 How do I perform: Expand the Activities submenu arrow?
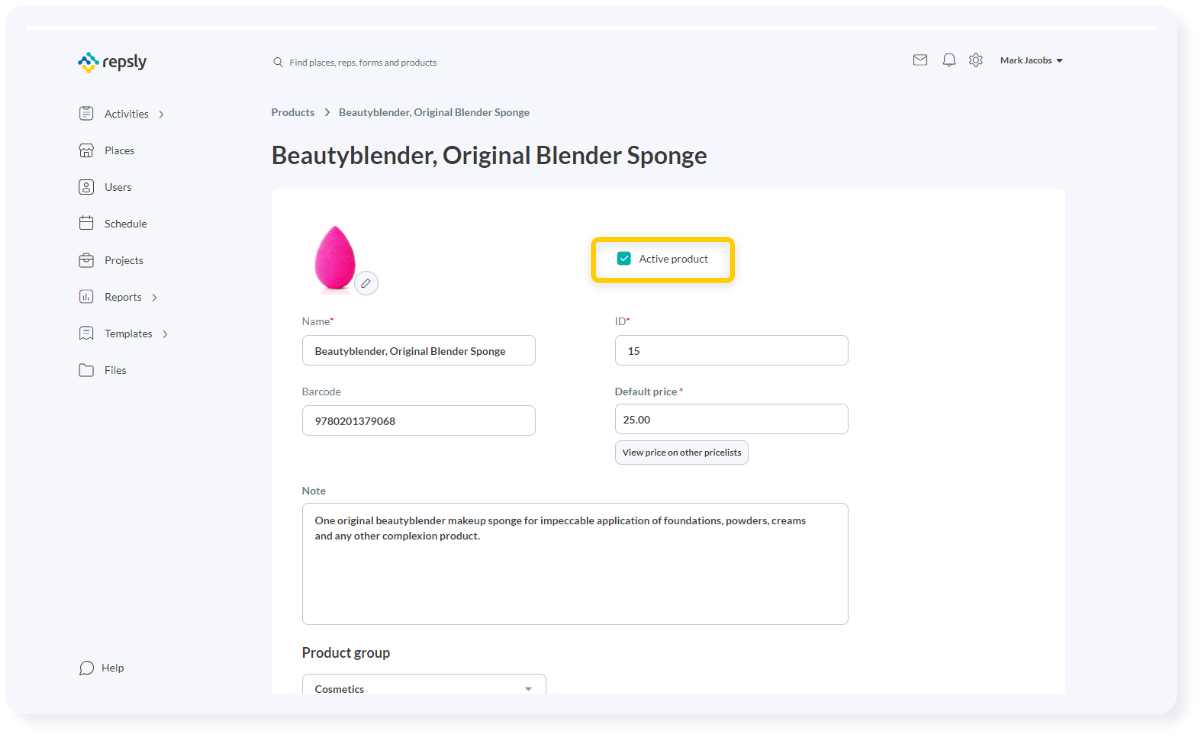tap(162, 114)
